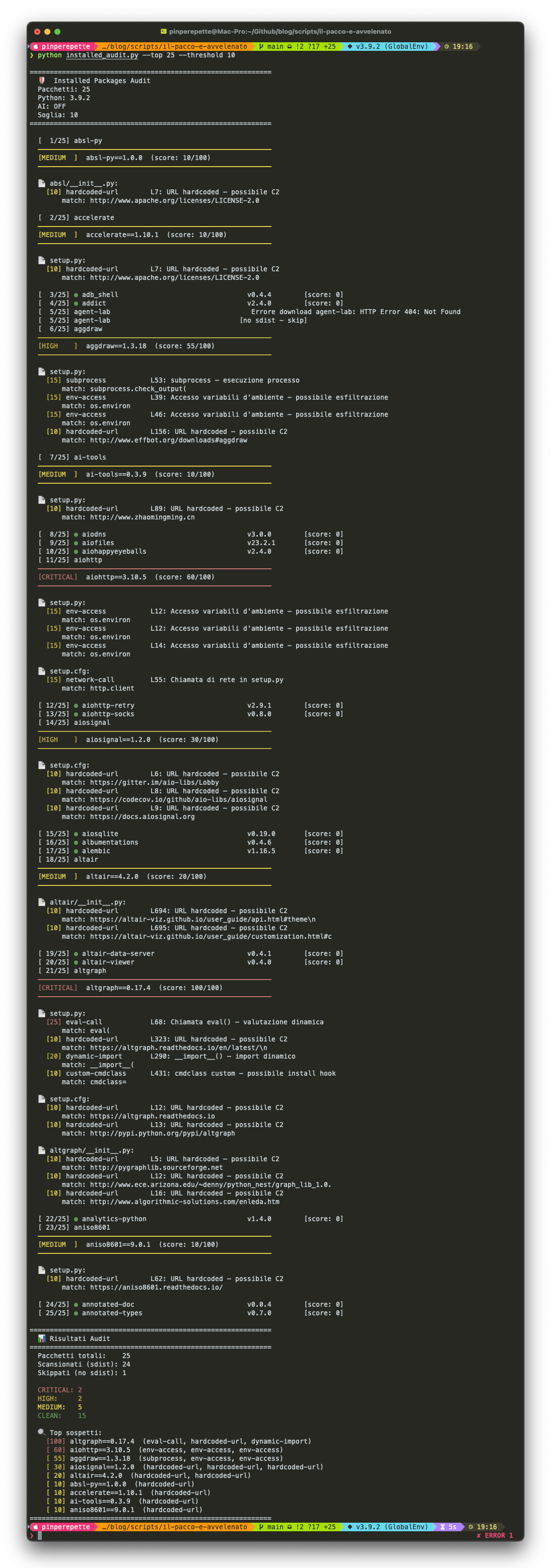
Task: Click the red close window button
Action: click(37, 32)
